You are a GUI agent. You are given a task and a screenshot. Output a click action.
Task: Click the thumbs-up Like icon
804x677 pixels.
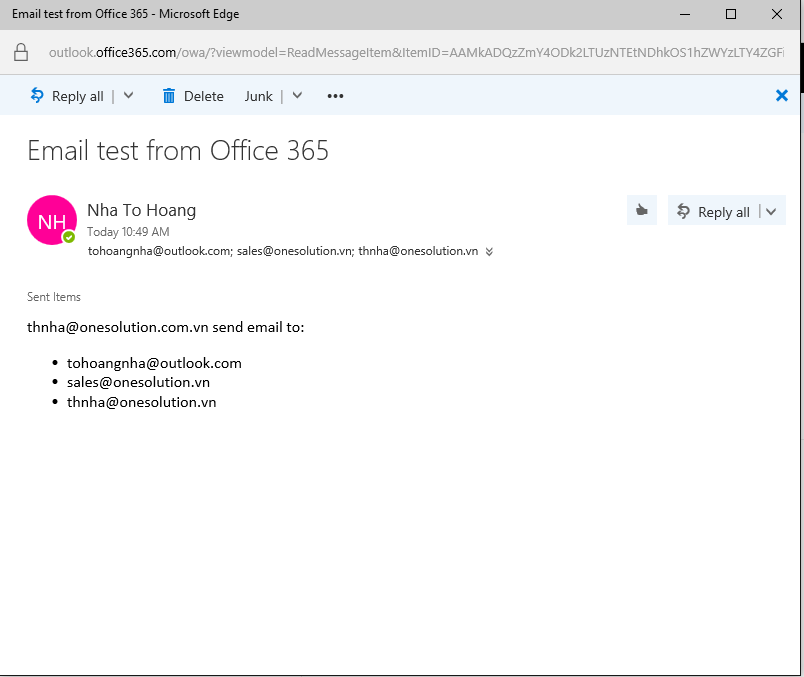tap(641, 211)
